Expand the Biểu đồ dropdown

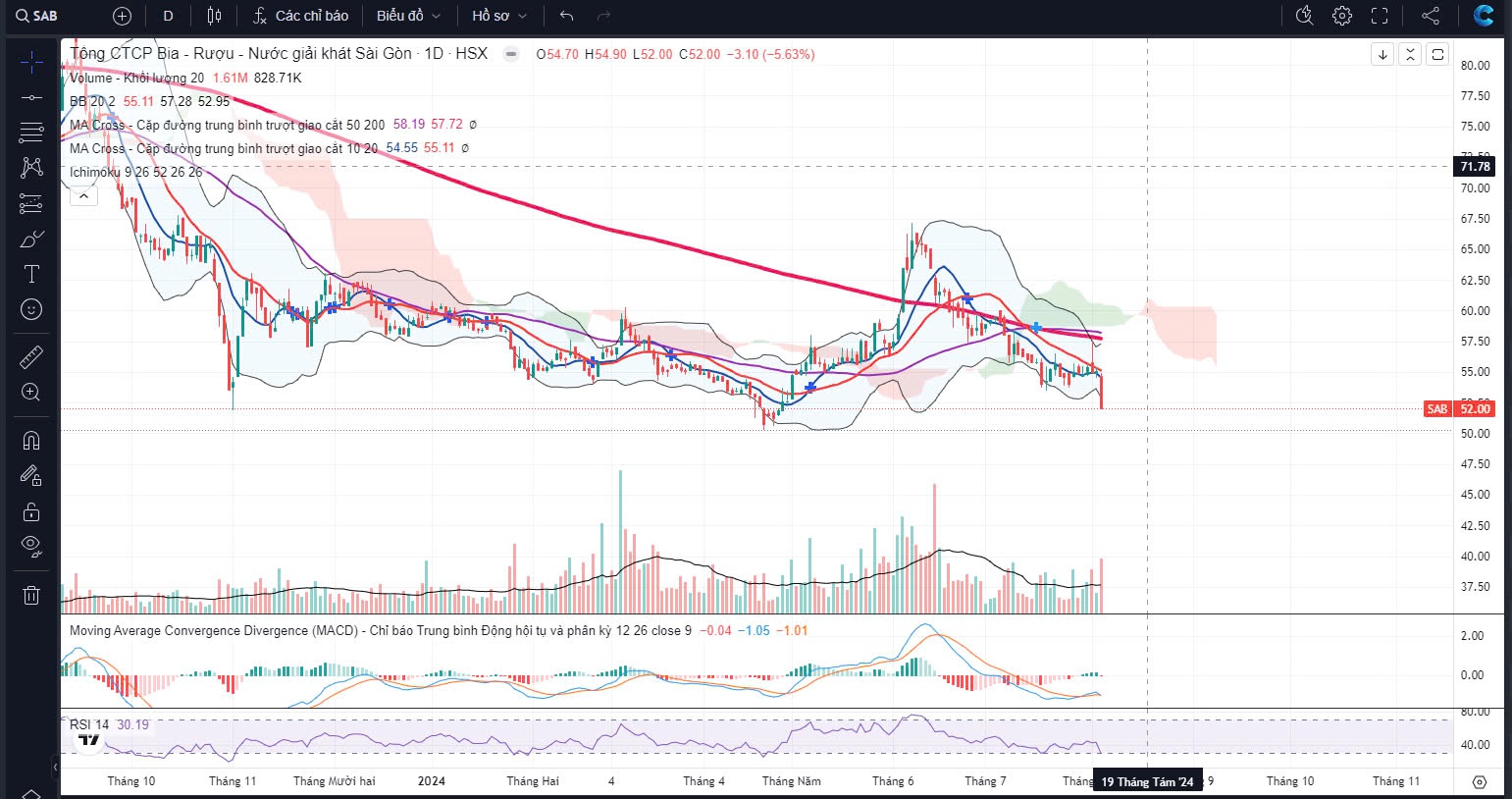click(409, 16)
